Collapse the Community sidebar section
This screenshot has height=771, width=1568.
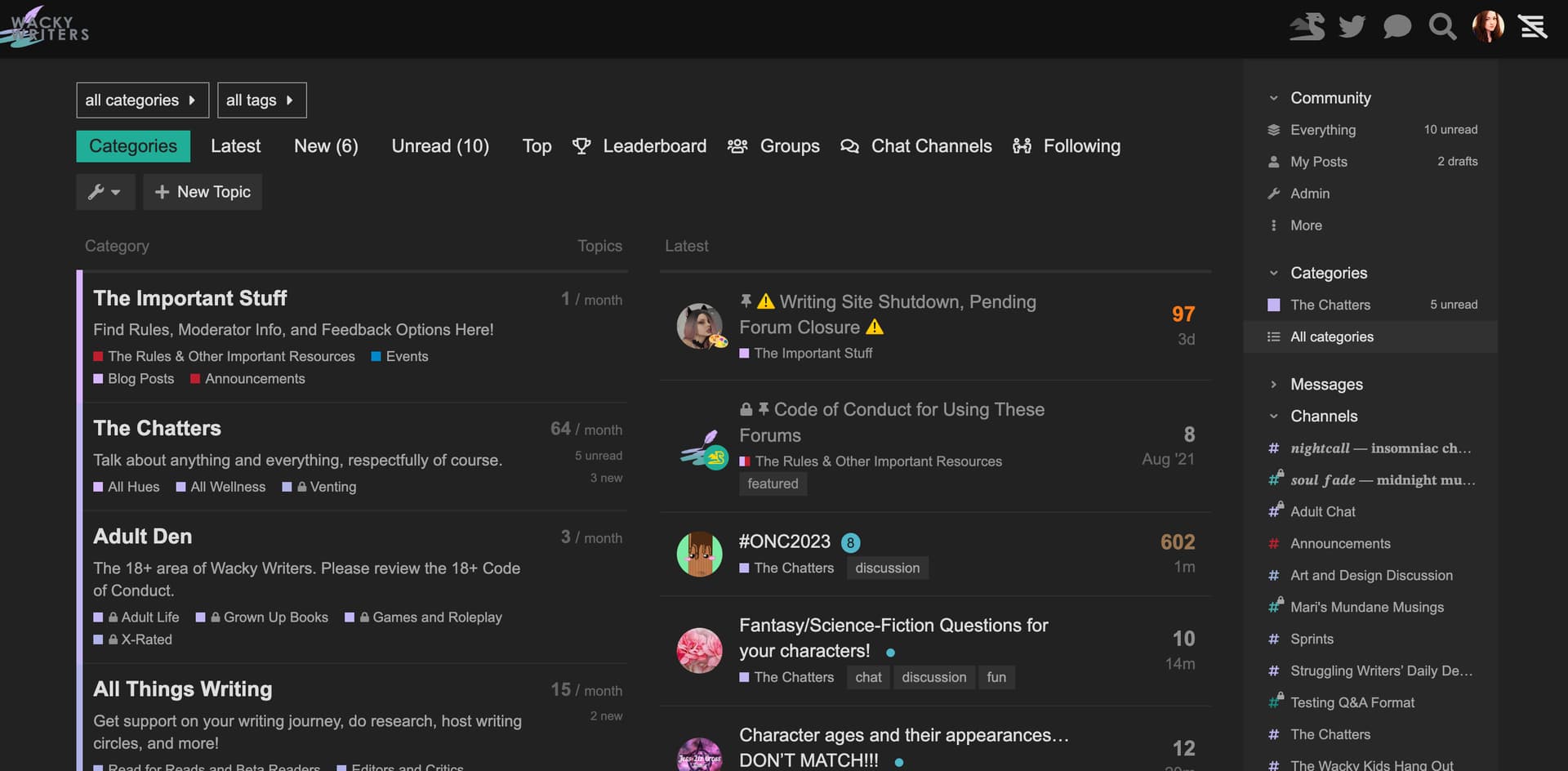1330,98
